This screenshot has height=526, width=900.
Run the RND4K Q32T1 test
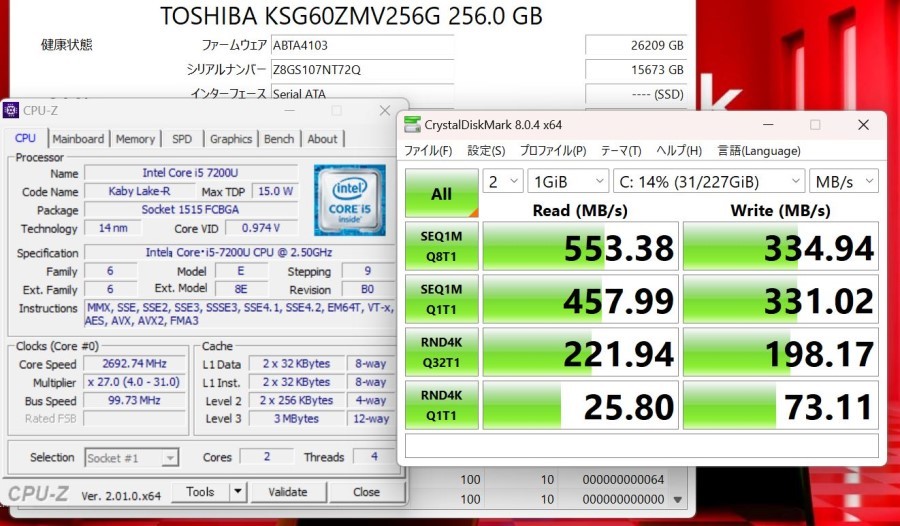tap(441, 351)
